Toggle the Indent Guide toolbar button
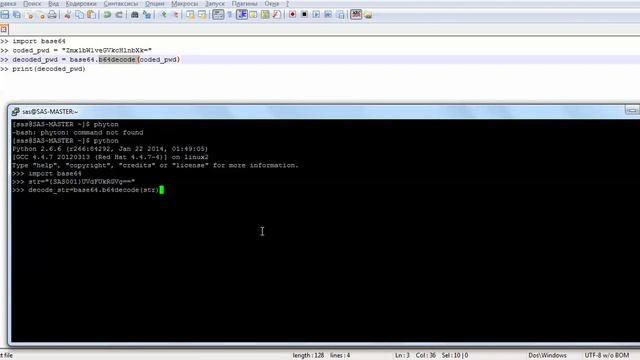 point(242,15)
